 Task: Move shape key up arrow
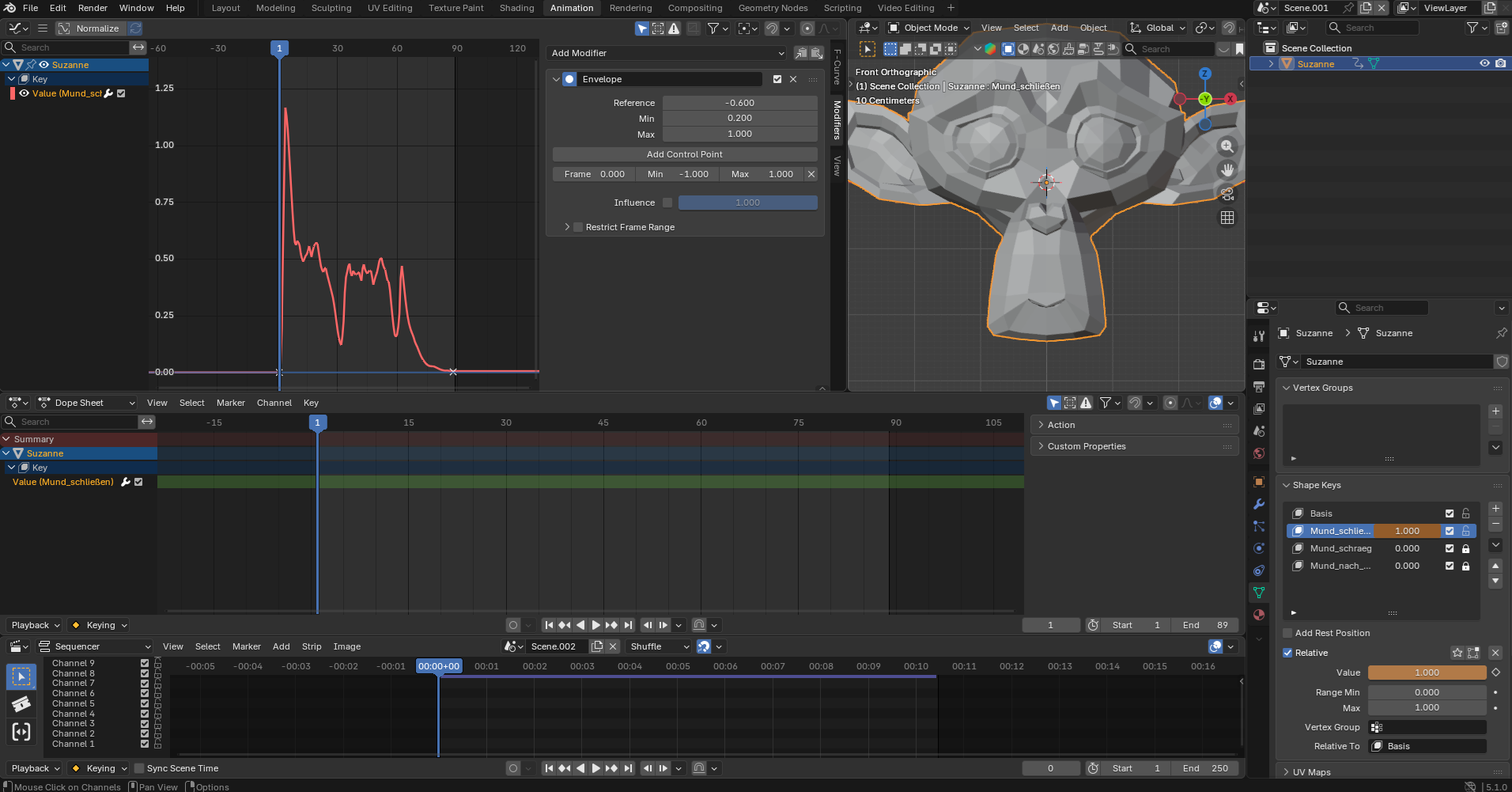click(1495, 566)
